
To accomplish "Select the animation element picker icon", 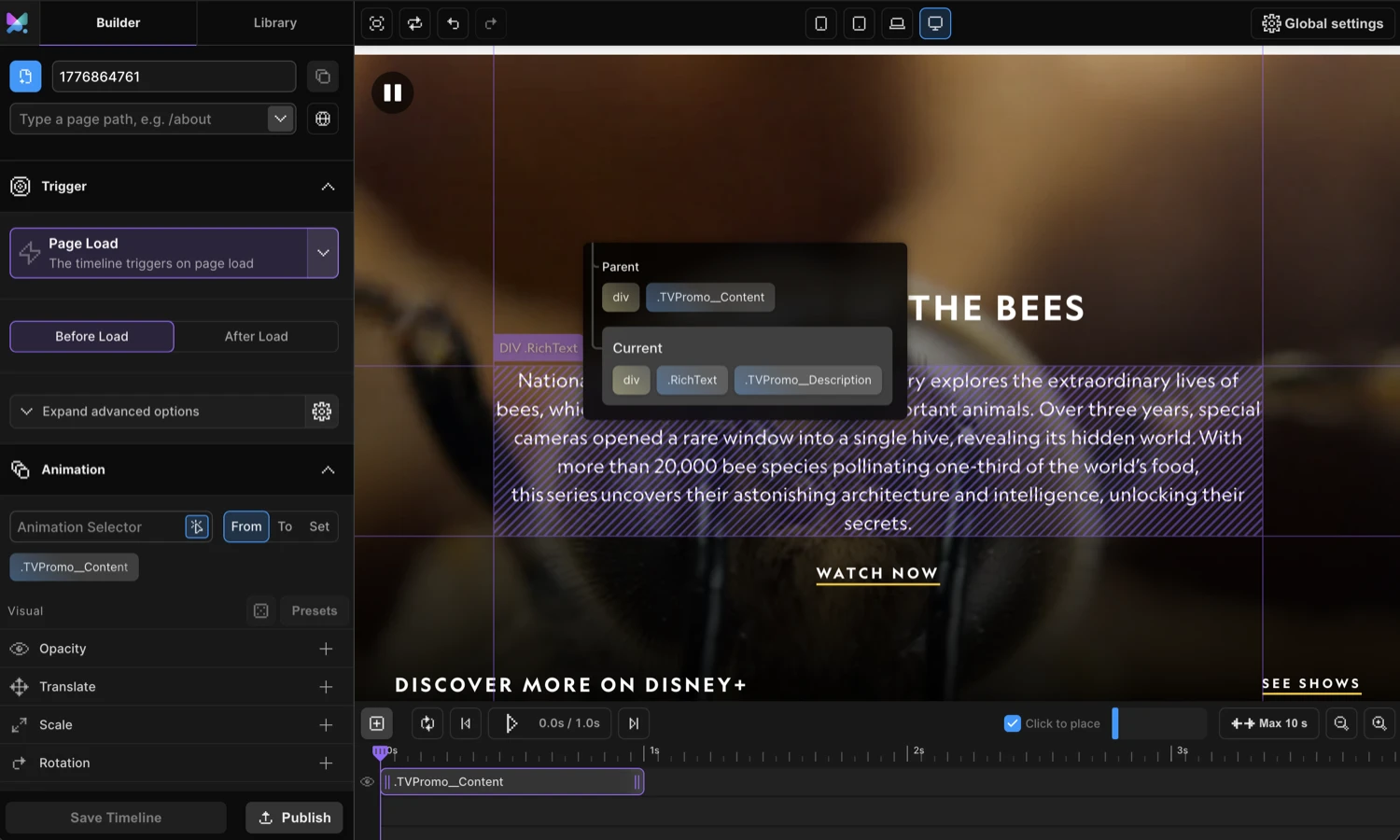I will click(197, 526).
